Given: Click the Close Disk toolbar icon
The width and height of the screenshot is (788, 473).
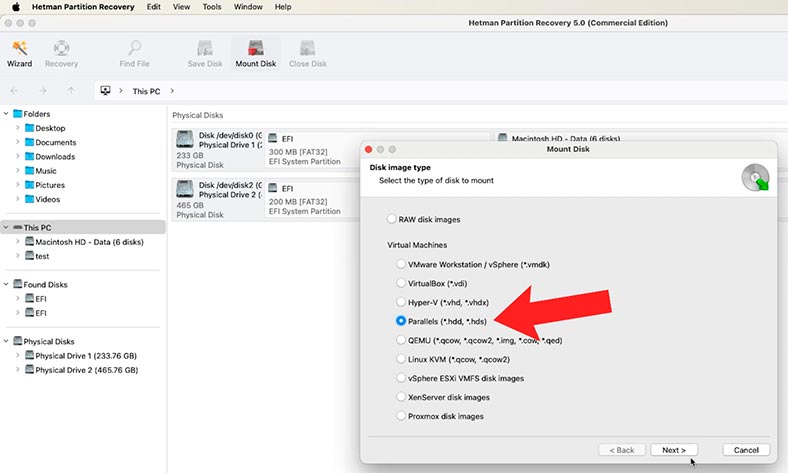Looking at the screenshot, I should point(307,48).
